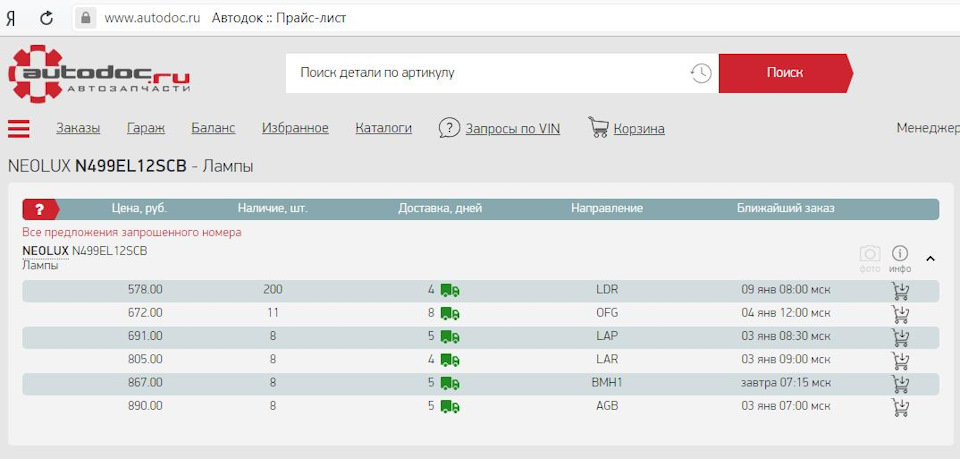Collapse the NEOLUX offers list chevron
Screen dimensions: 960x459
[930, 259]
